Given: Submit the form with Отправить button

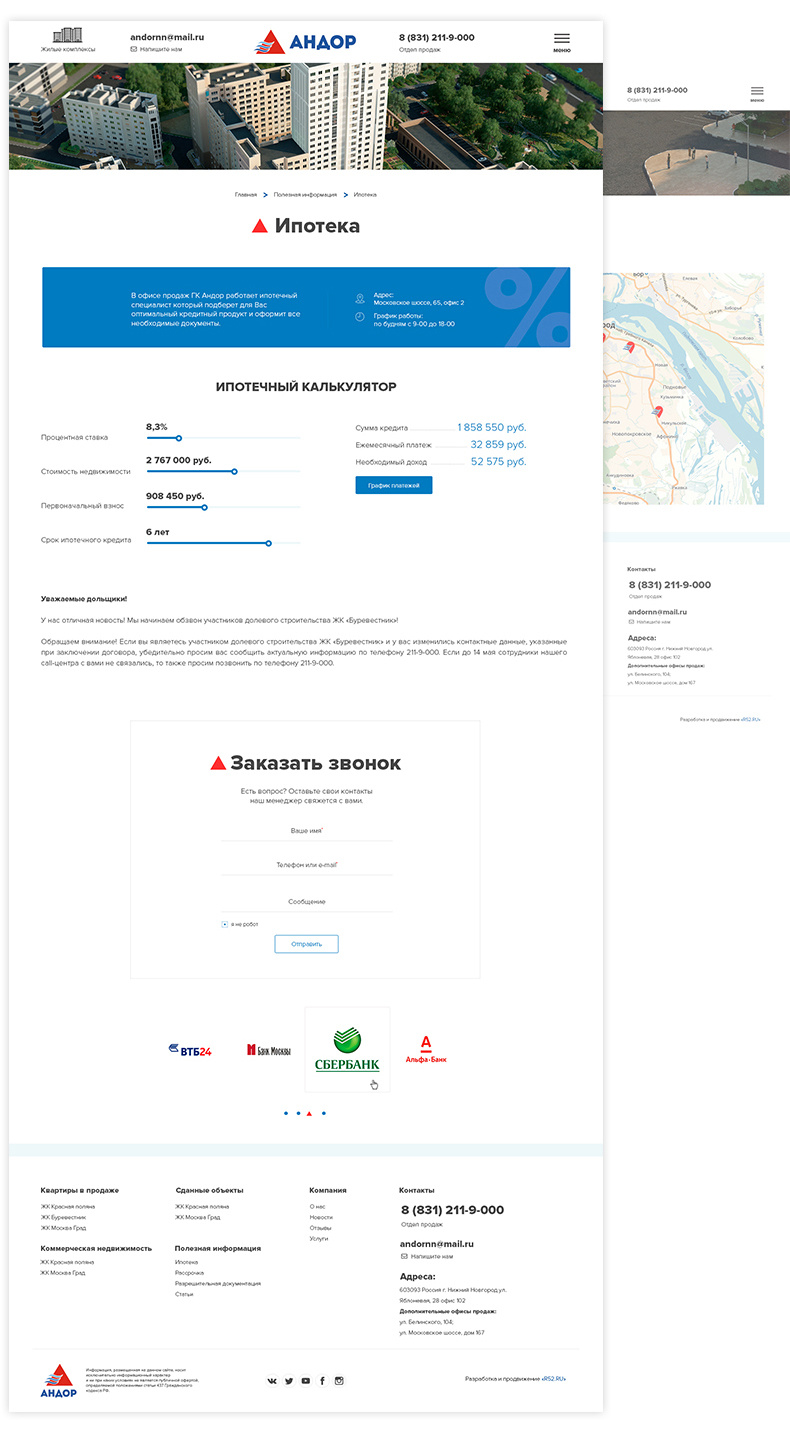Looking at the screenshot, I should pyautogui.click(x=306, y=944).
